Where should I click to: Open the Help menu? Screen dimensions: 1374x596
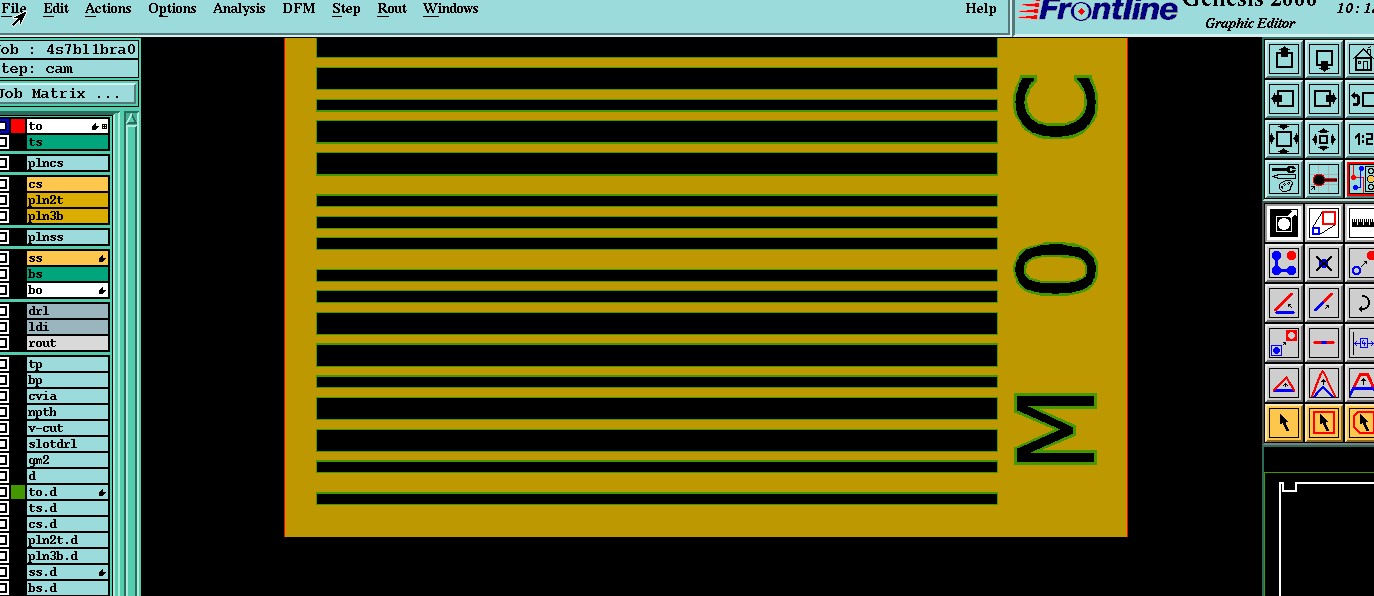[981, 8]
